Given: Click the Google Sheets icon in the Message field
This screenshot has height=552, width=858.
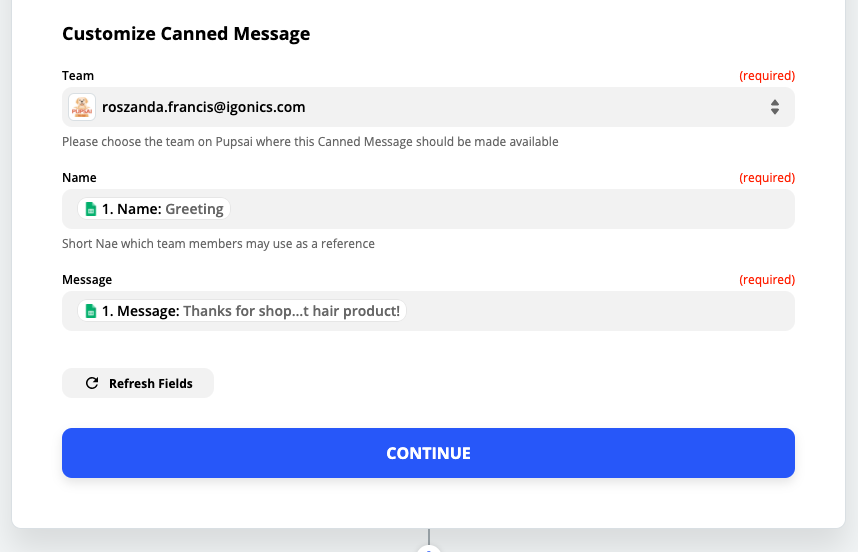Looking at the screenshot, I should coord(91,311).
